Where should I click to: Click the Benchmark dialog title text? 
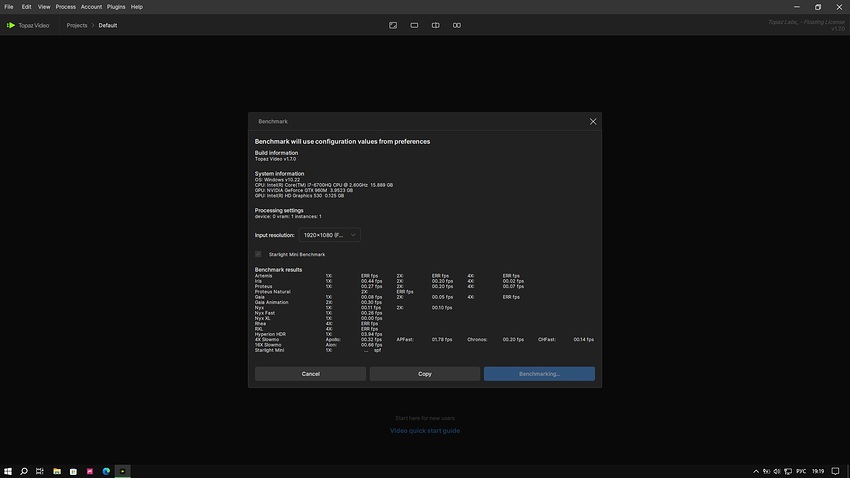(273, 121)
